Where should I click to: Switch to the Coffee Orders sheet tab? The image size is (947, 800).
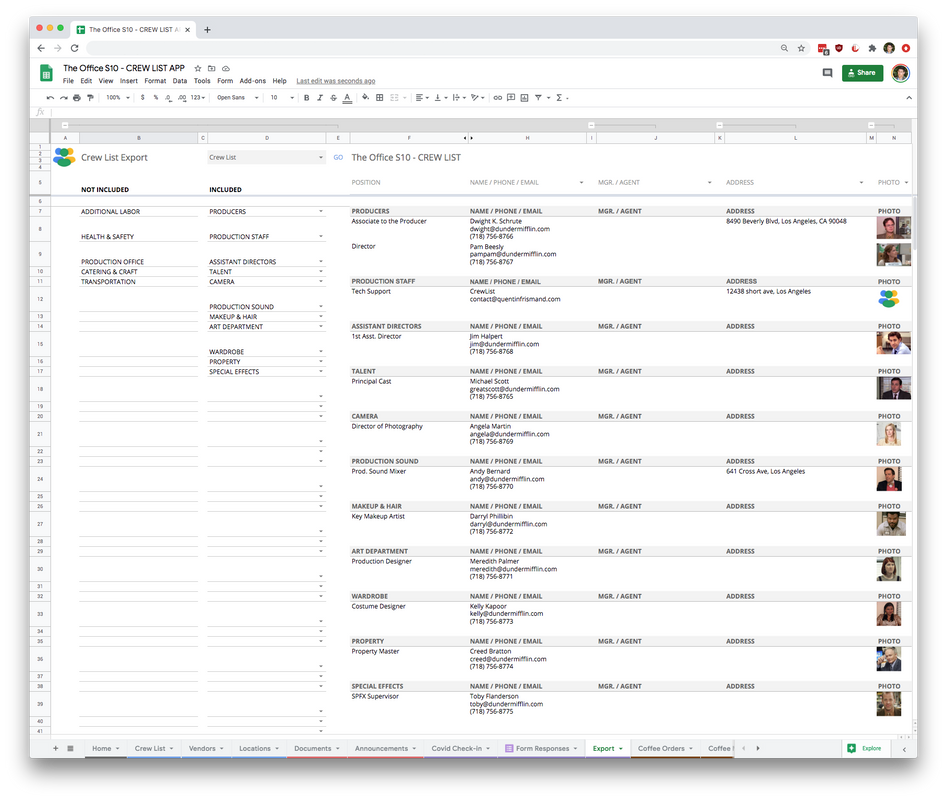click(x=665, y=749)
